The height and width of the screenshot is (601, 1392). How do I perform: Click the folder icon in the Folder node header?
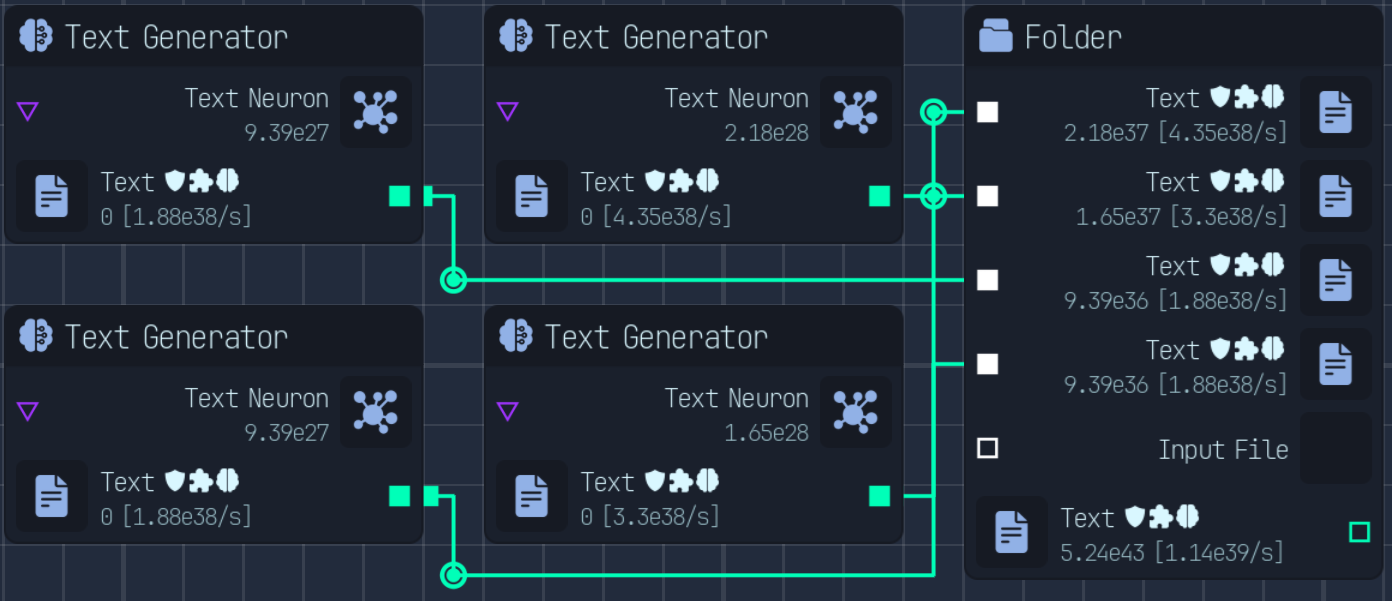click(x=995, y=37)
